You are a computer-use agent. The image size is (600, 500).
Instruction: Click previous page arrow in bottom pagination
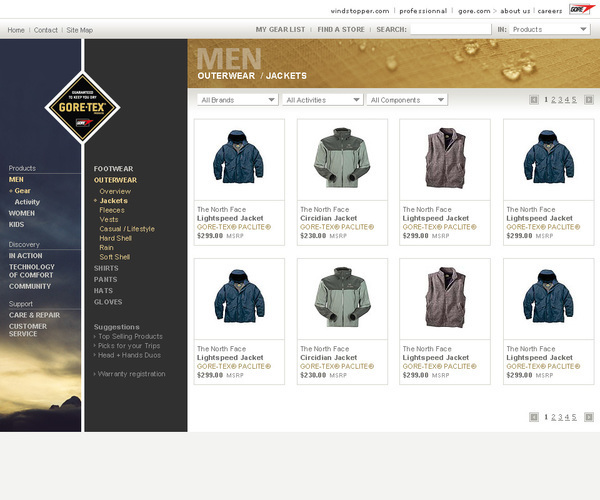[534, 417]
